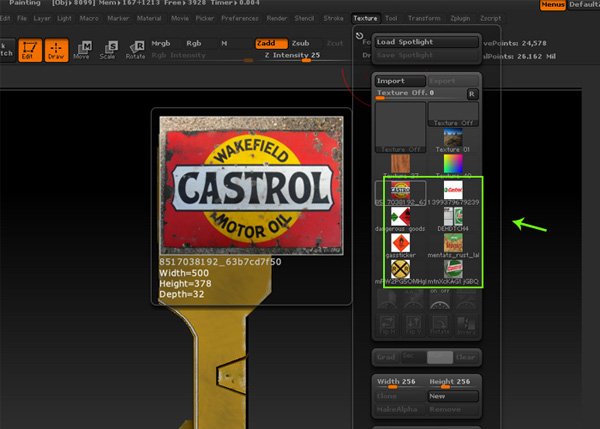This screenshot has width=600, height=429.
Task: Click the Flip V icon
Action: [x=414, y=325]
